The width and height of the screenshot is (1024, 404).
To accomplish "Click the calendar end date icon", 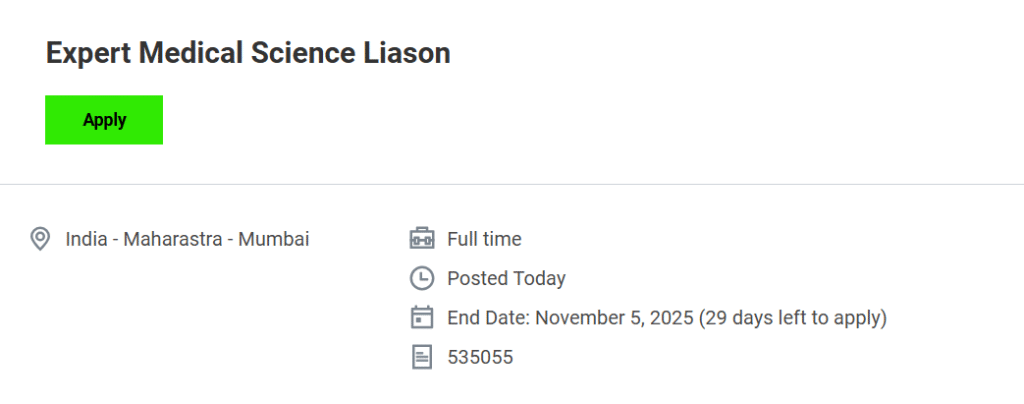I will 422,318.
